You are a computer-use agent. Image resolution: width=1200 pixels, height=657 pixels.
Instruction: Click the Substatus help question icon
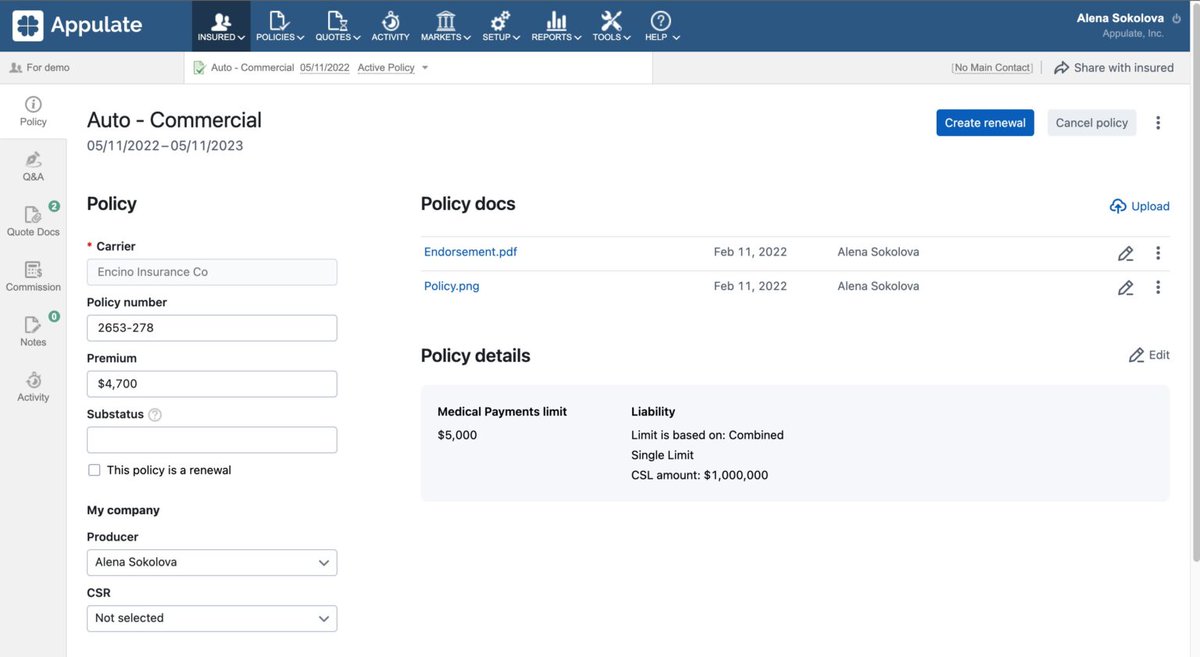[155, 415]
